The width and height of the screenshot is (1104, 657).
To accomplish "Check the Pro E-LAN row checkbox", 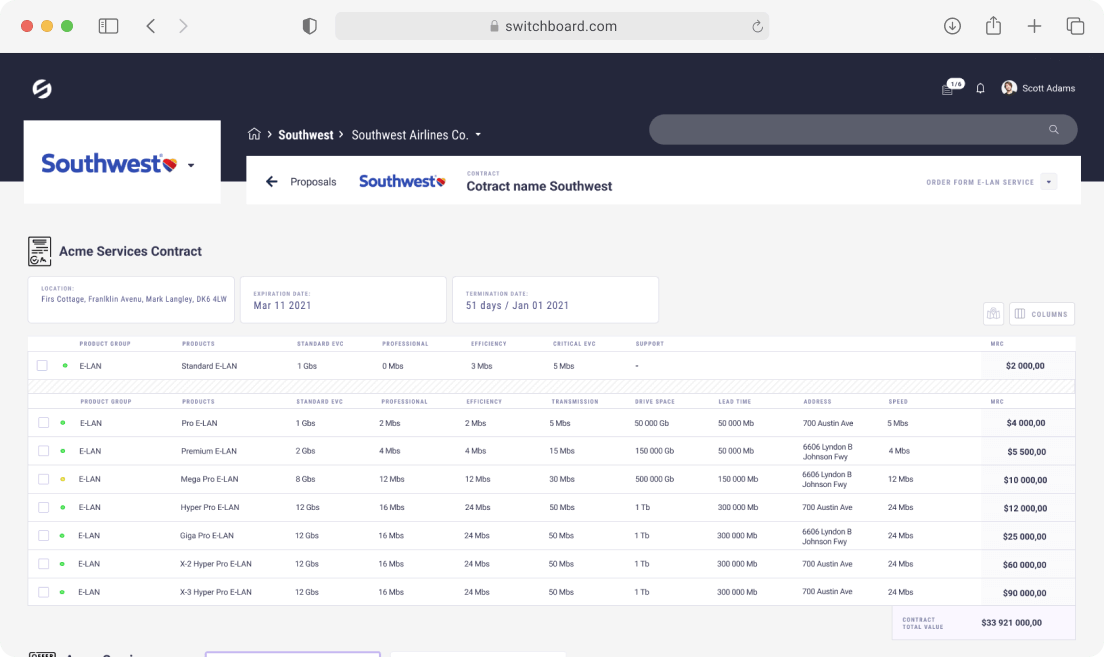I will [44, 423].
